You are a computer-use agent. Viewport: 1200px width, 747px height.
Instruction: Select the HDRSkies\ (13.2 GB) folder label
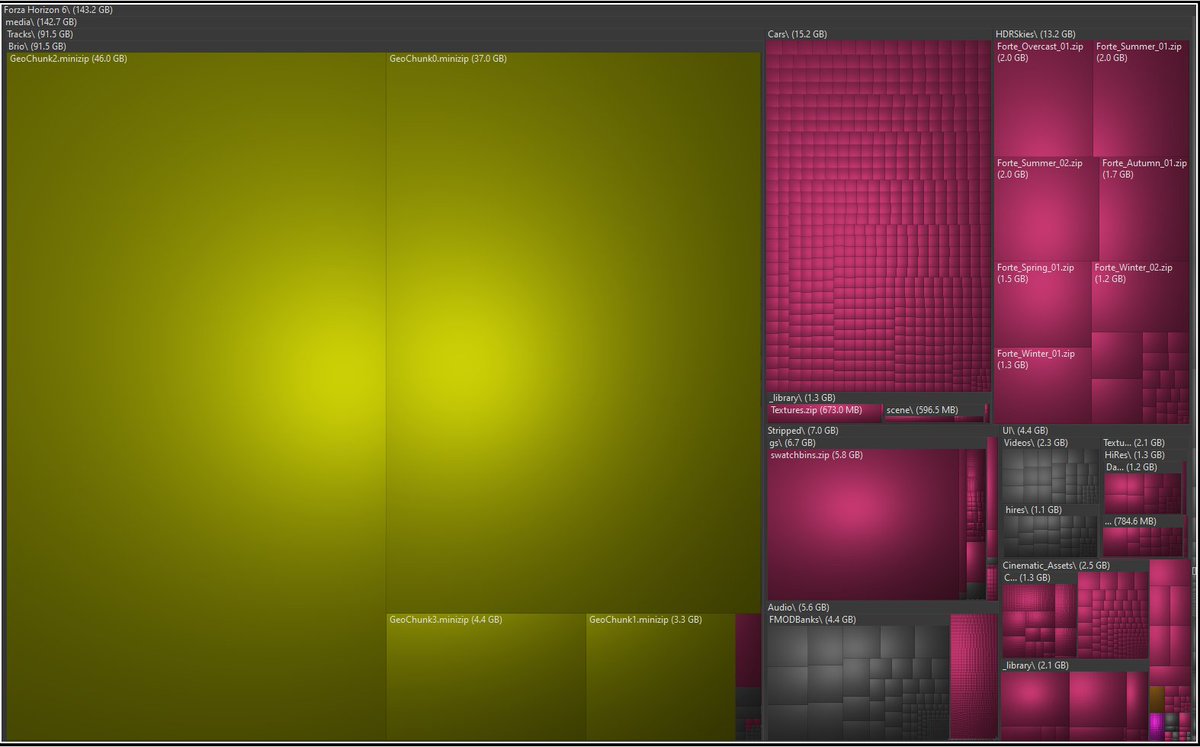pos(1036,34)
